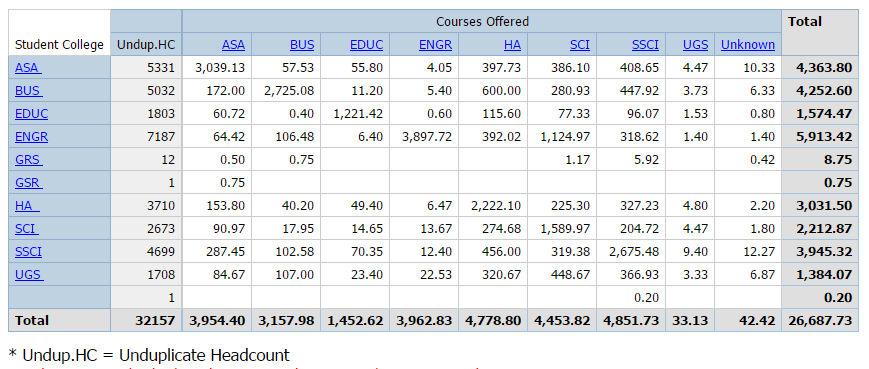This screenshot has height=369, width=869.
Task: Click the BUS course column header link
Action: (301, 44)
